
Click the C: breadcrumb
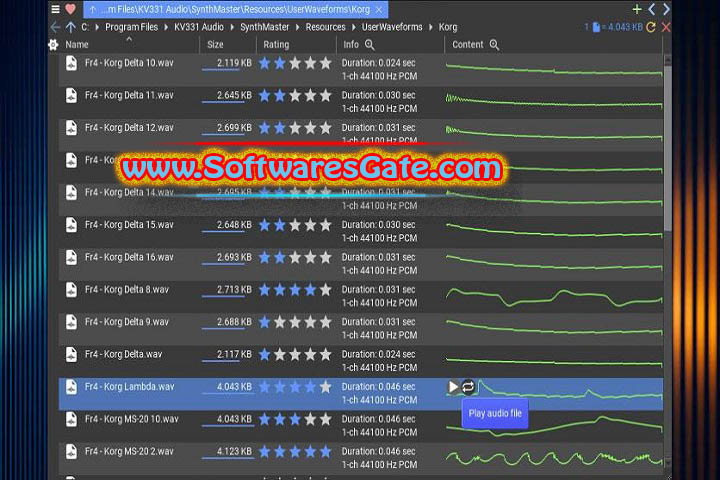pos(85,27)
